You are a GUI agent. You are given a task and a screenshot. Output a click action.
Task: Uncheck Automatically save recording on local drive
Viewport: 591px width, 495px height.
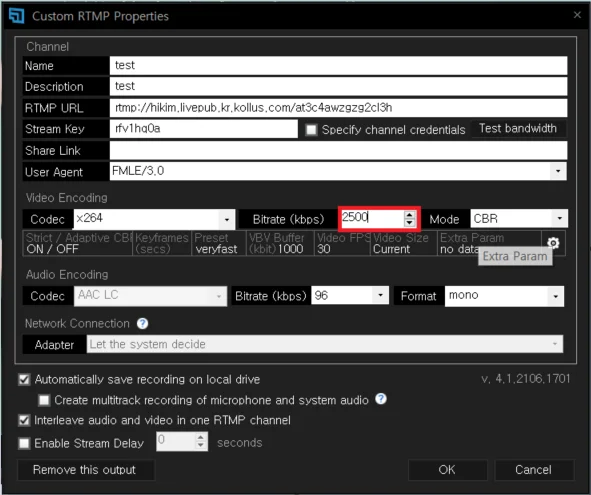coord(24,379)
